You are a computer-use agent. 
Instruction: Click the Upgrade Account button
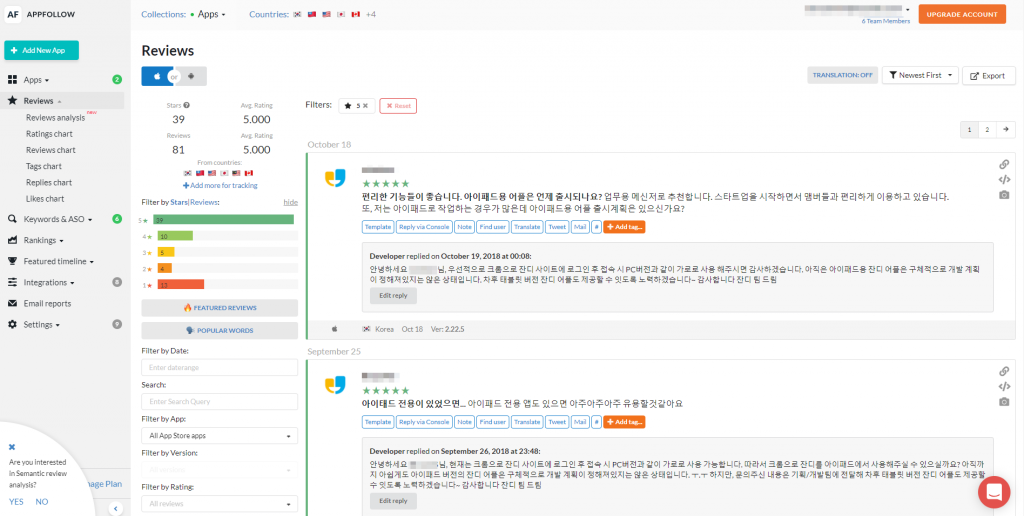pyautogui.click(x=965, y=14)
